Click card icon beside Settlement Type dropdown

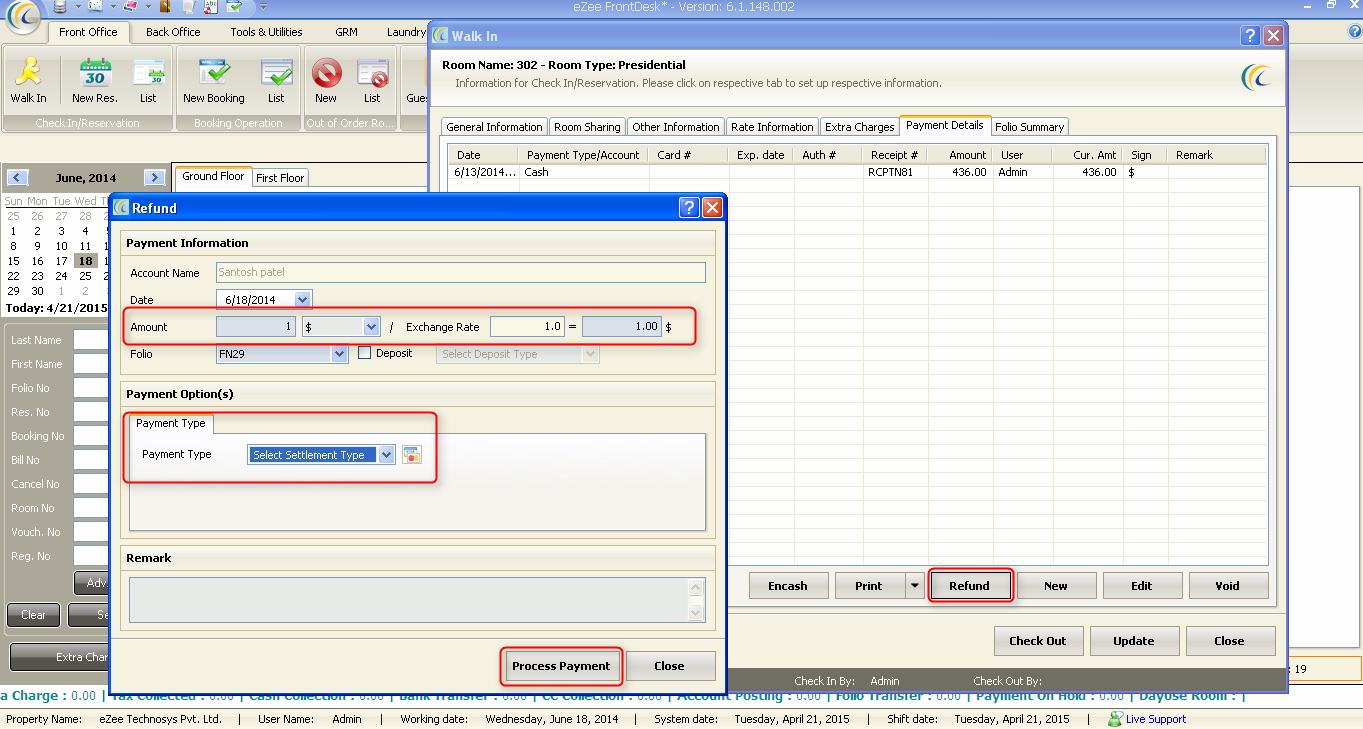point(412,455)
